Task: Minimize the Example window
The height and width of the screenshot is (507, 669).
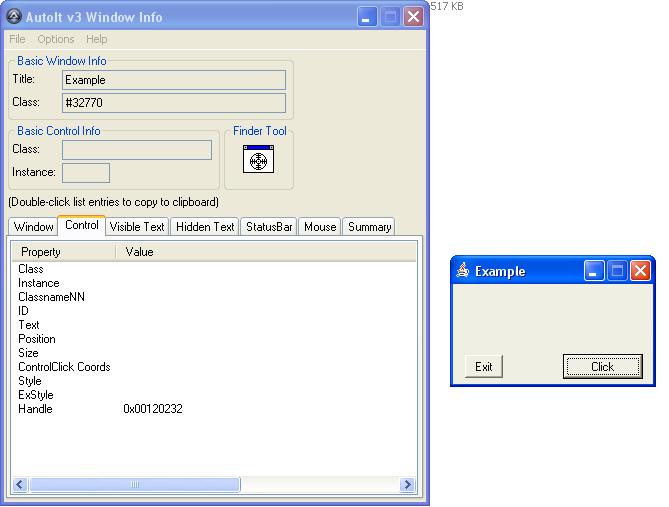Action: pyautogui.click(x=593, y=271)
